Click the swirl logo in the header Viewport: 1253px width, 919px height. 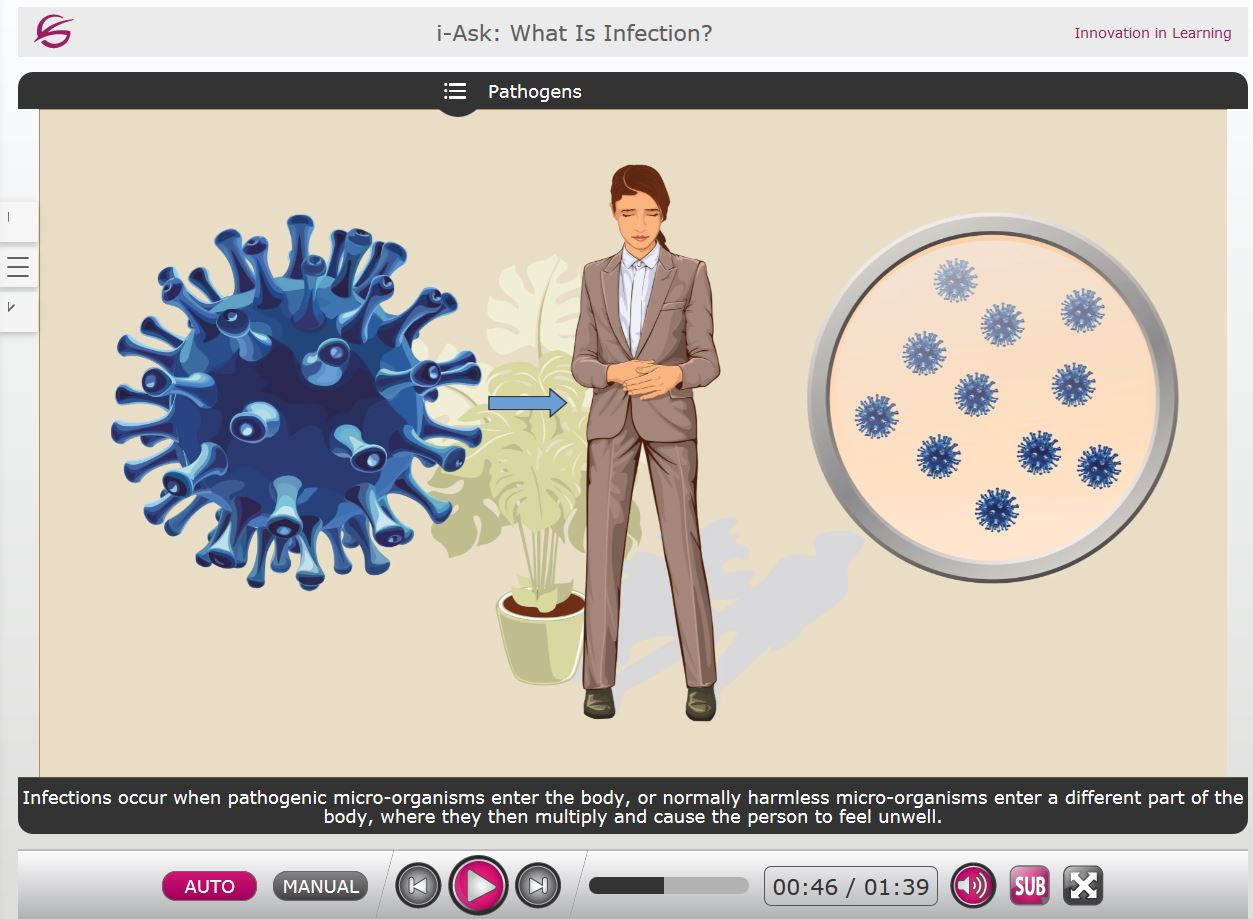point(54,32)
